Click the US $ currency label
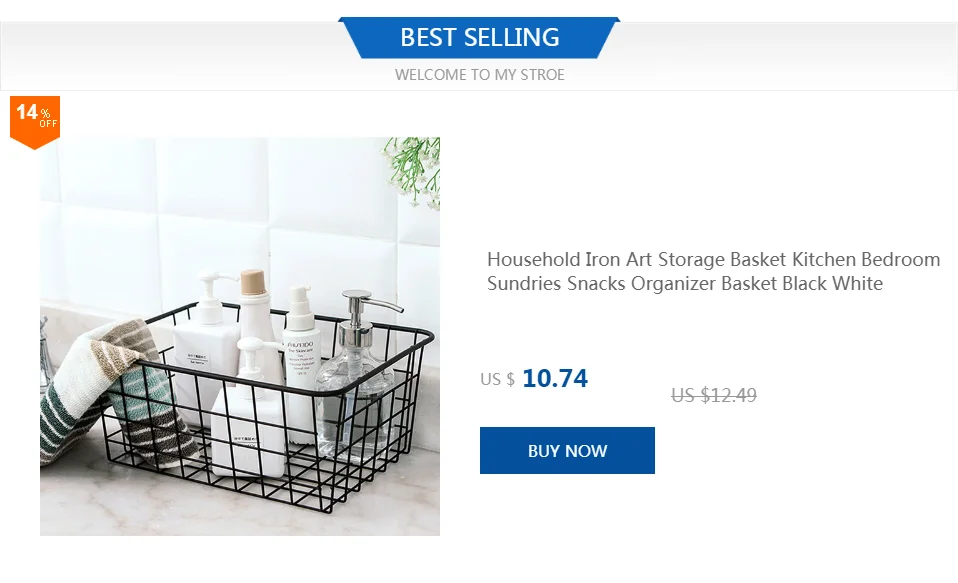The height and width of the screenshot is (583, 958). pyautogui.click(x=497, y=380)
